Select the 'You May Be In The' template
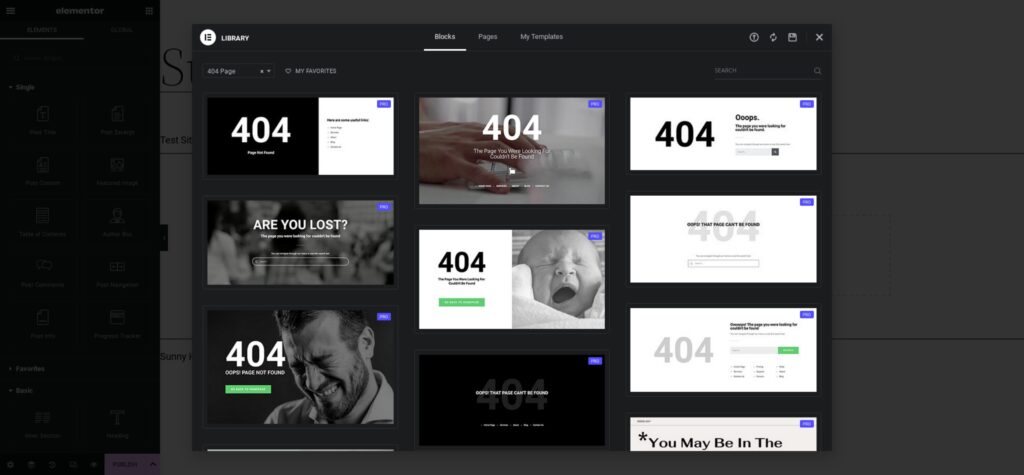The height and width of the screenshot is (475, 1024). (723, 434)
